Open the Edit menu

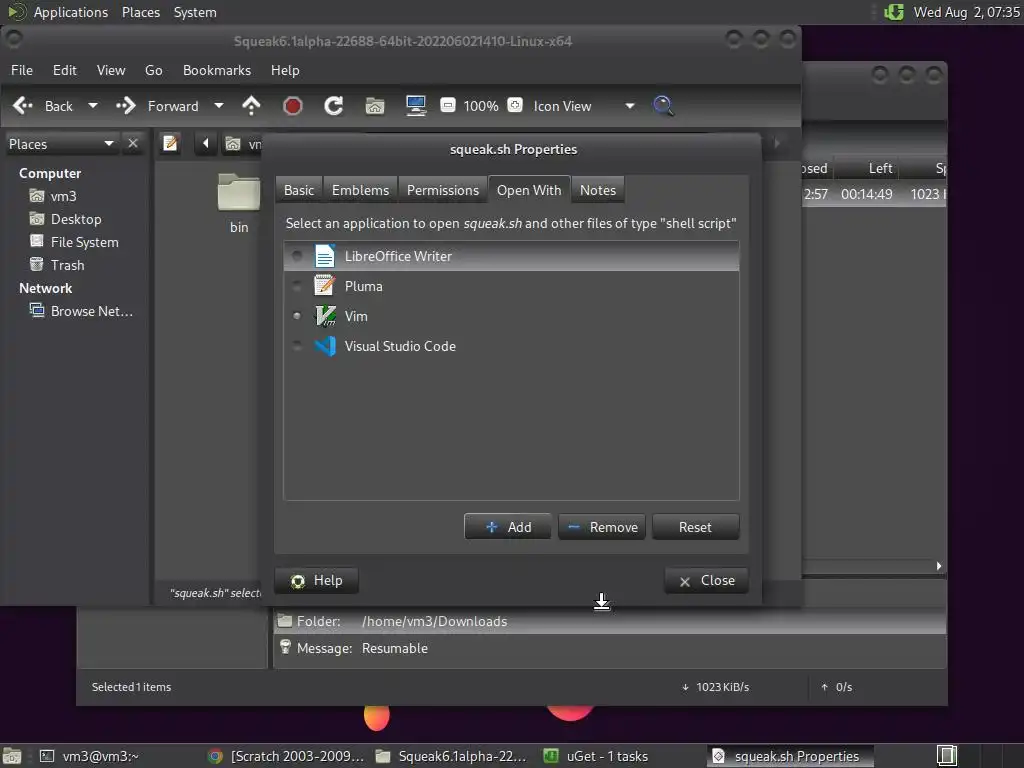coord(64,70)
